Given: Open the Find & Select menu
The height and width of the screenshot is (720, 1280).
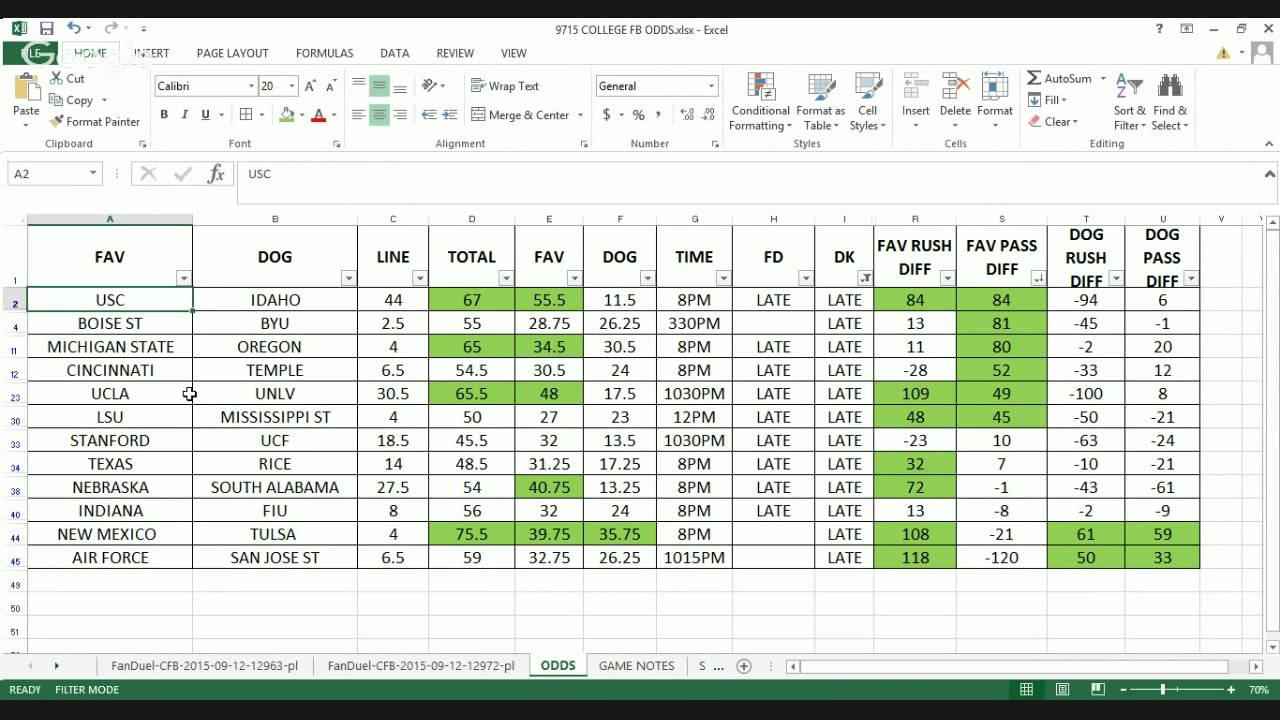Looking at the screenshot, I should click(x=1169, y=102).
